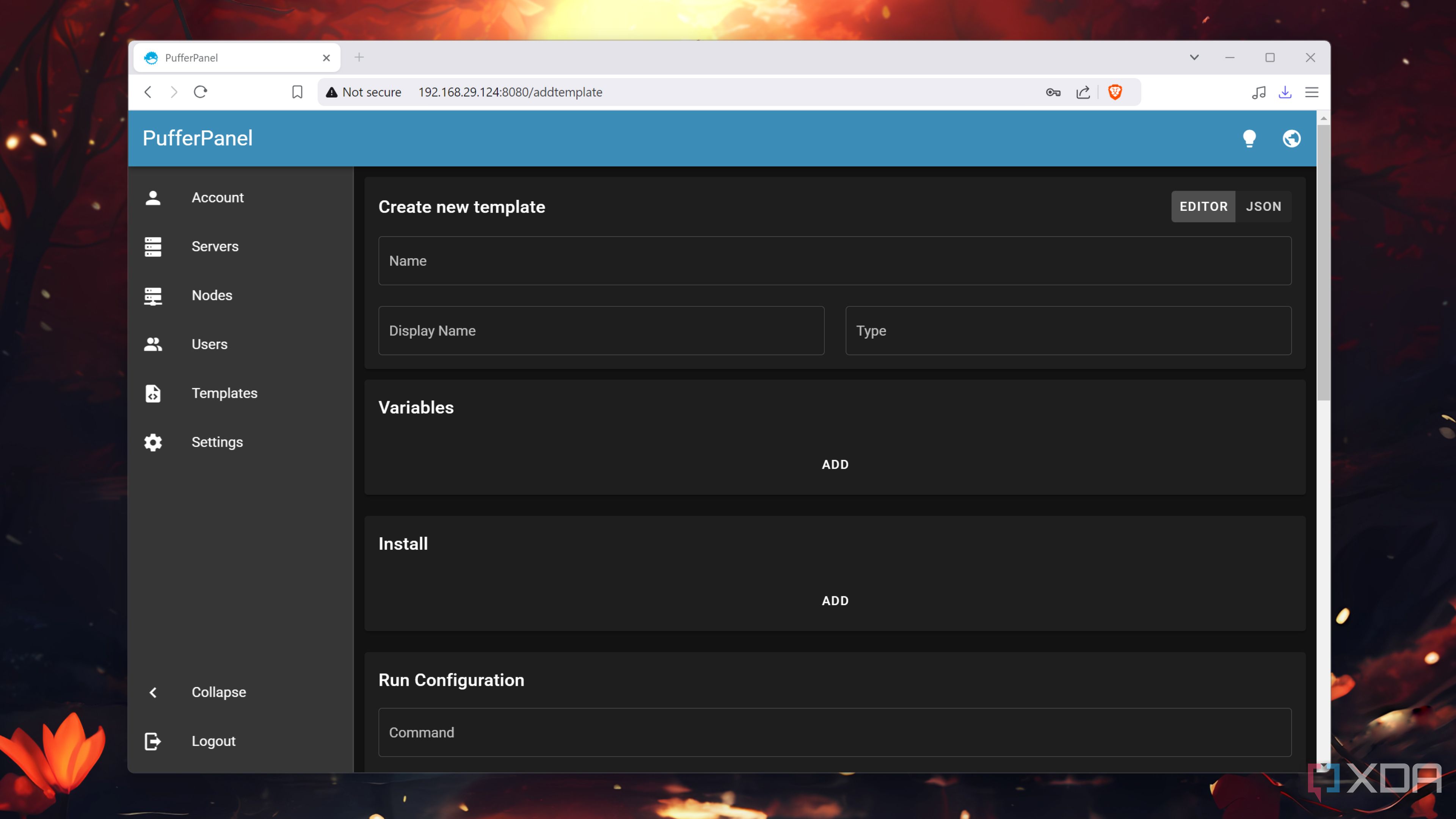Screen dimensions: 1456x819
Task: Click the Settings gear icon
Action: point(152,442)
